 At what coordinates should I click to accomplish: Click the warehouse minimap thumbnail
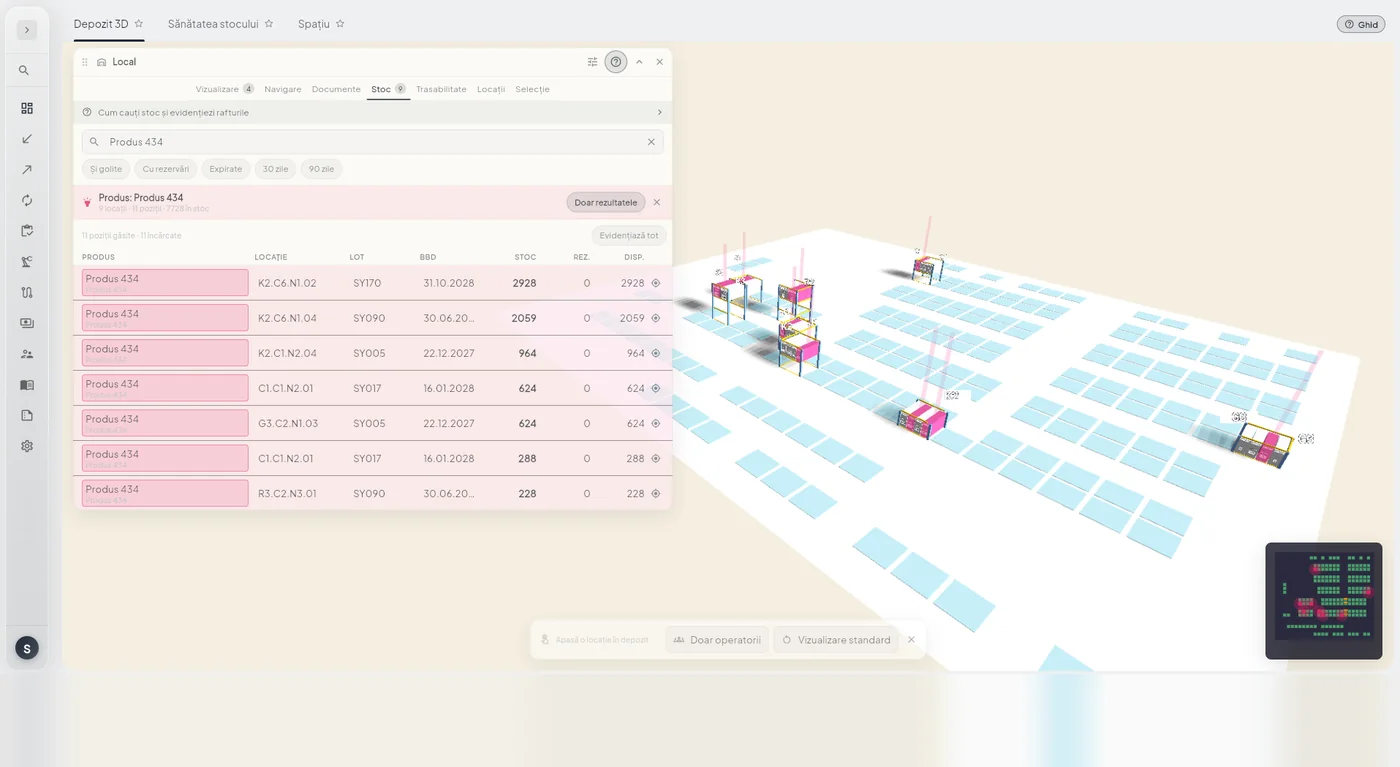pyautogui.click(x=1324, y=601)
